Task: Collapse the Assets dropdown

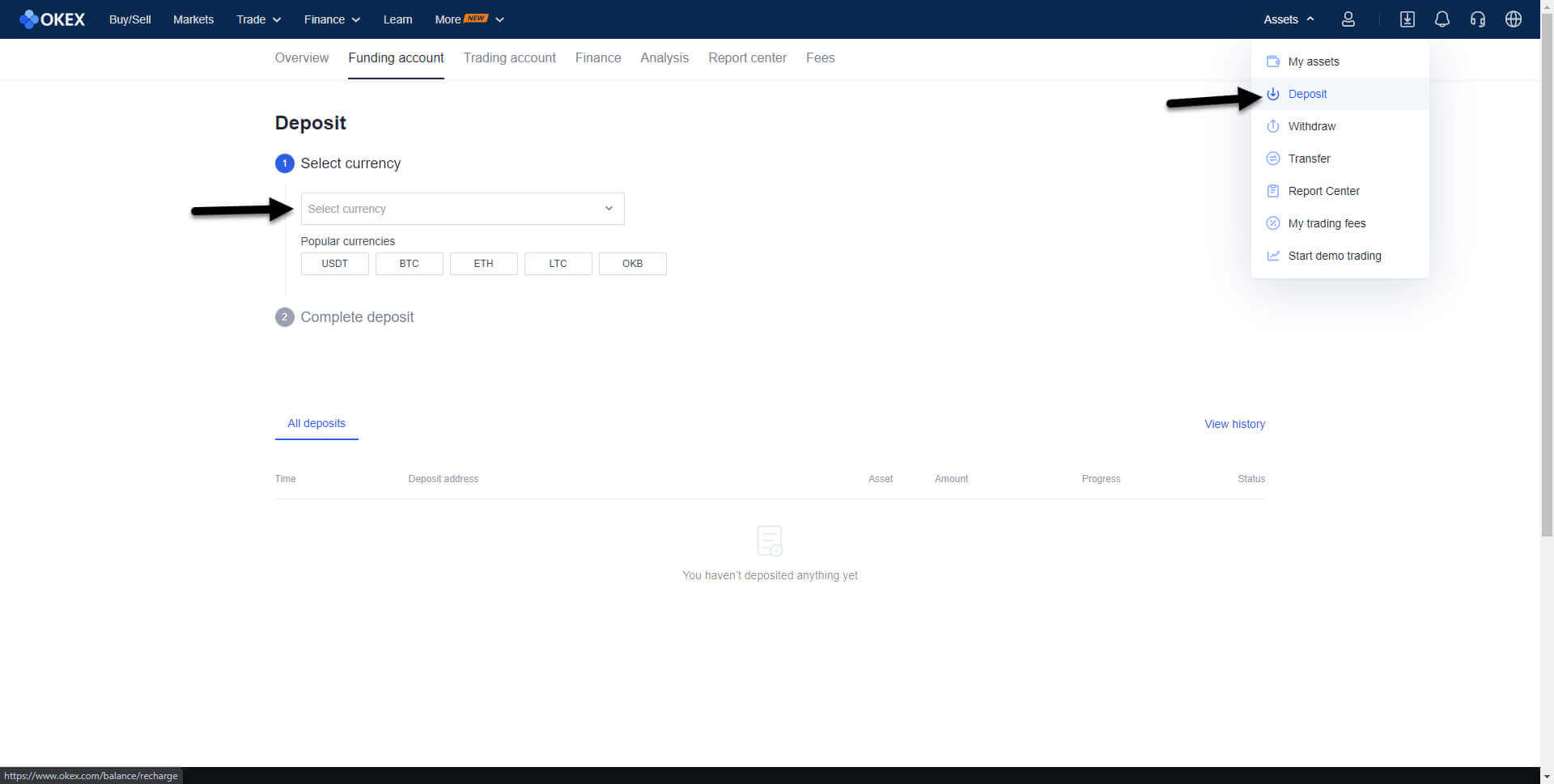Action: click(x=1289, y=19)
